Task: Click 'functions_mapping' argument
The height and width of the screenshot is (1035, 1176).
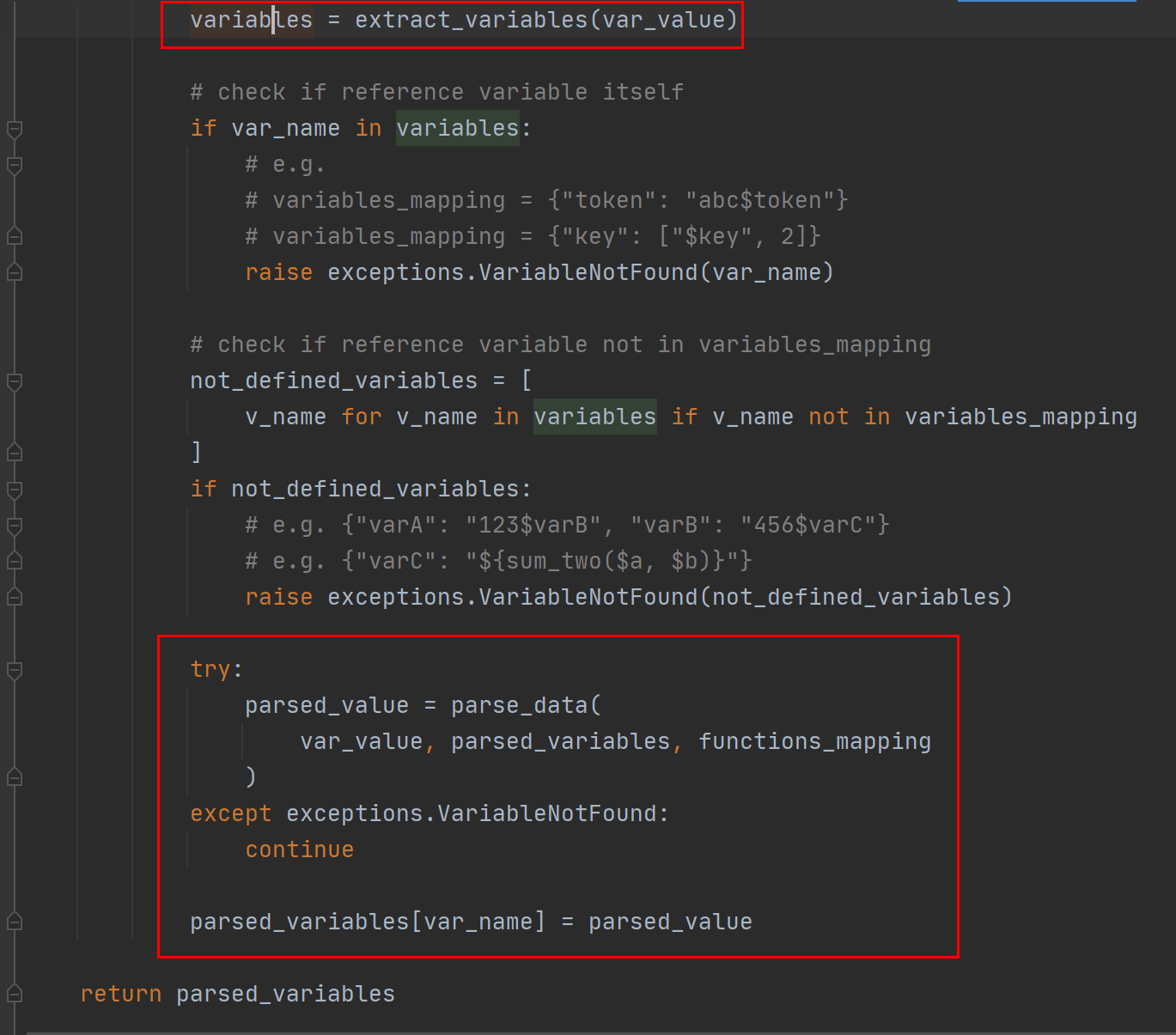Action: click(814, 741)
